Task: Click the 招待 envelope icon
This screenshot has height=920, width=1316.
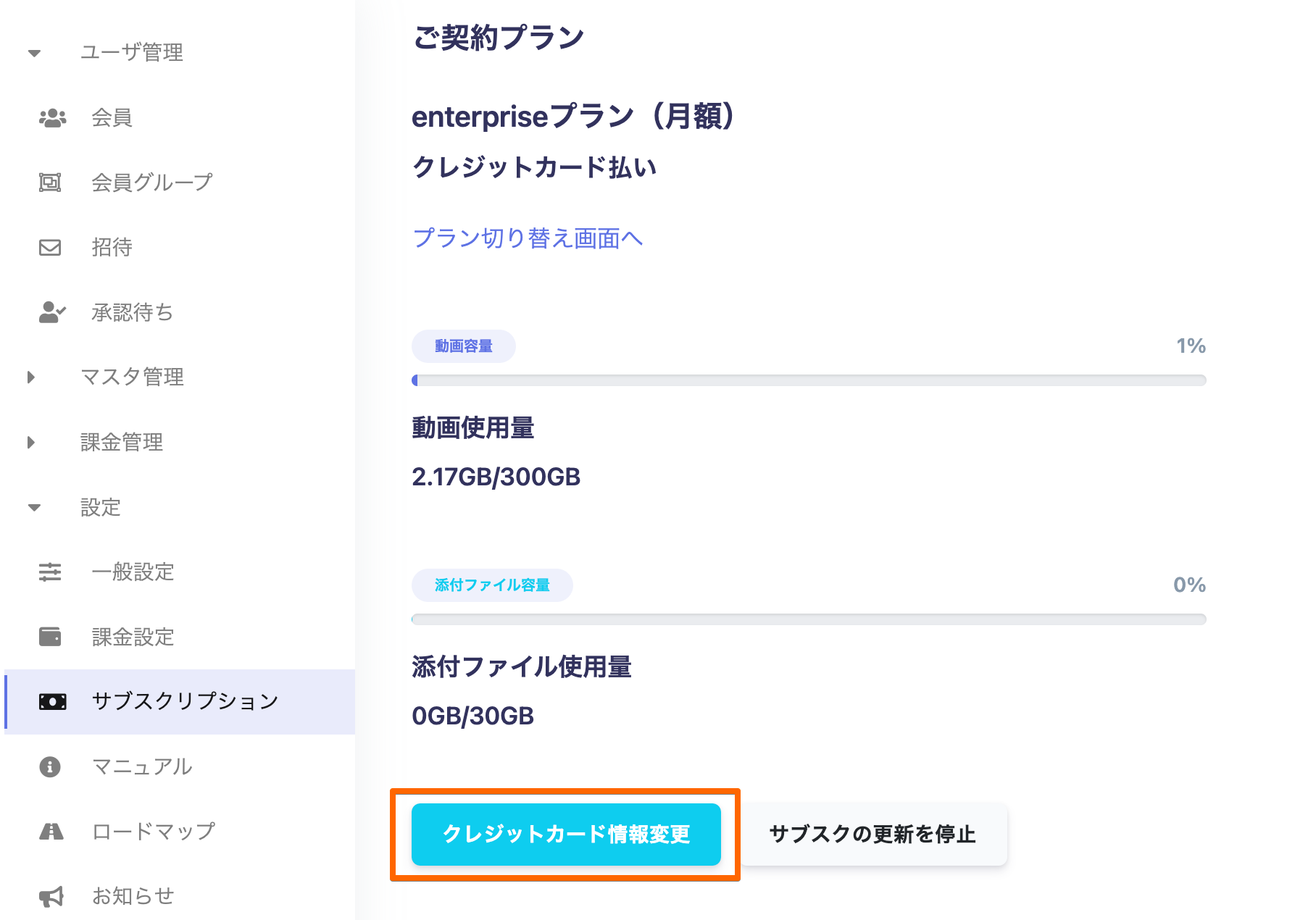Action: 50,248
